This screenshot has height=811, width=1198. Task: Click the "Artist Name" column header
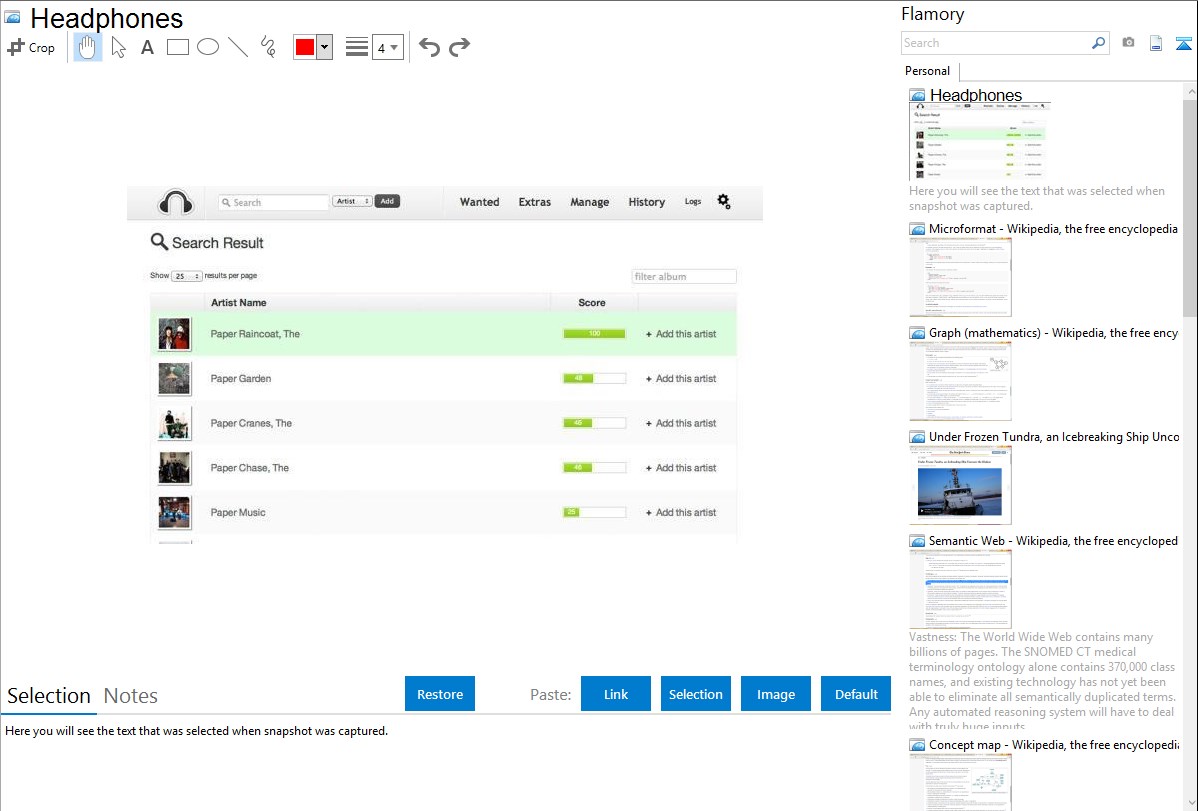pyautogui.click(x=238, y=303)
